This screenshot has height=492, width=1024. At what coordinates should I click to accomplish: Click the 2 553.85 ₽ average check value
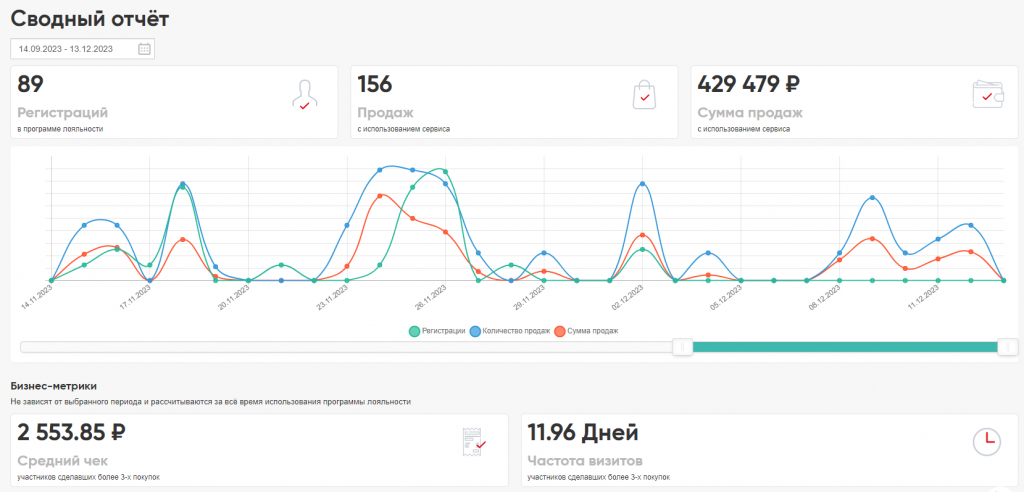coord(72,433)
